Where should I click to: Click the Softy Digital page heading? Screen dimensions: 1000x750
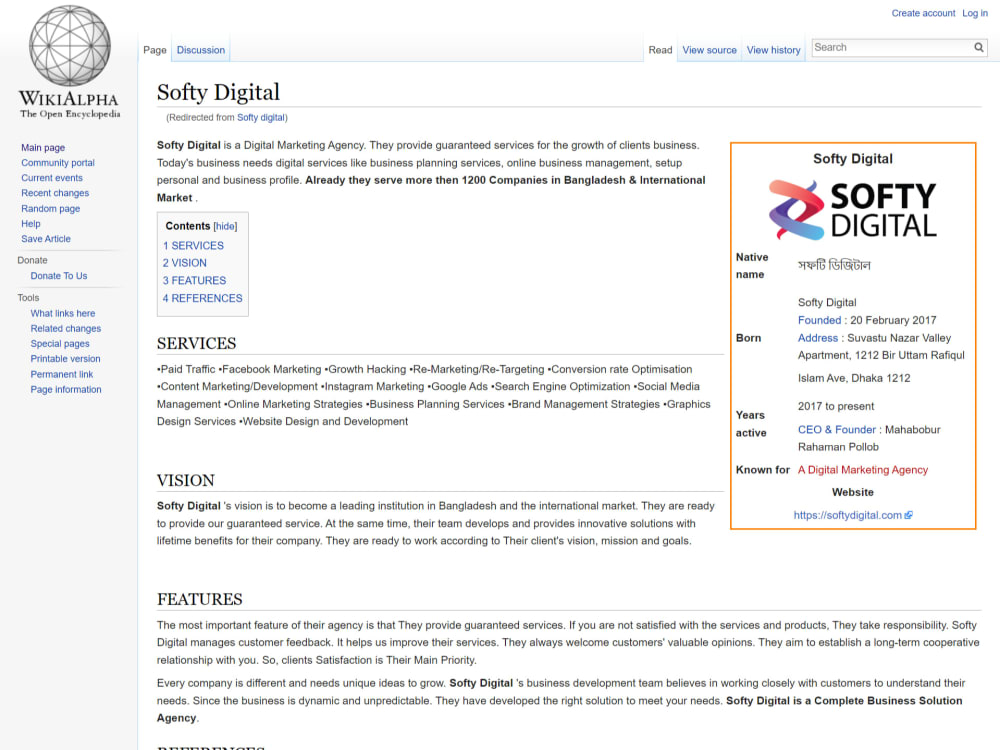click(x=218, y=92)
